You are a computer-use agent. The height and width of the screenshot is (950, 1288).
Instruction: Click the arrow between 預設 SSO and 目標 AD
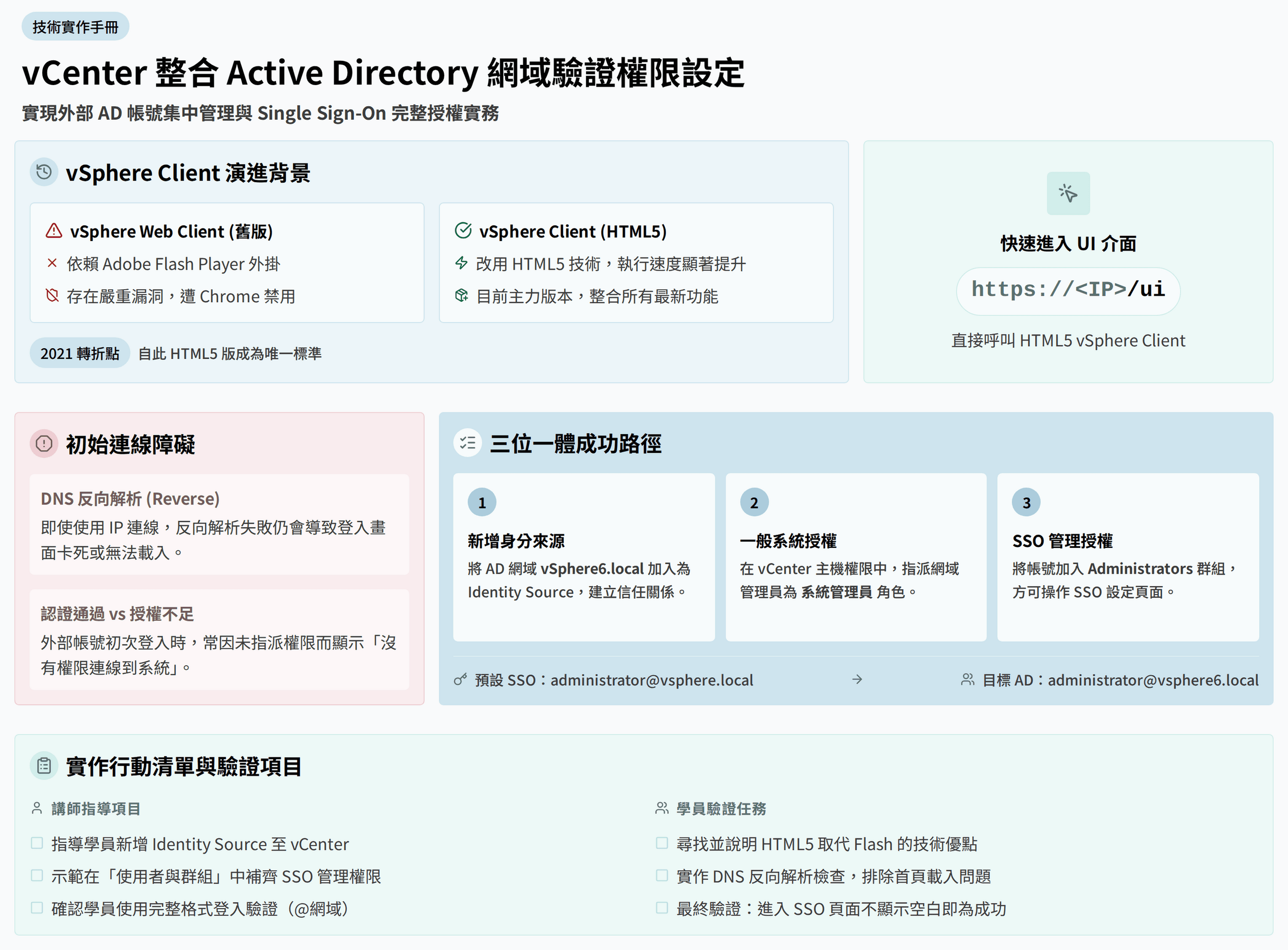(x=857, y=680)
